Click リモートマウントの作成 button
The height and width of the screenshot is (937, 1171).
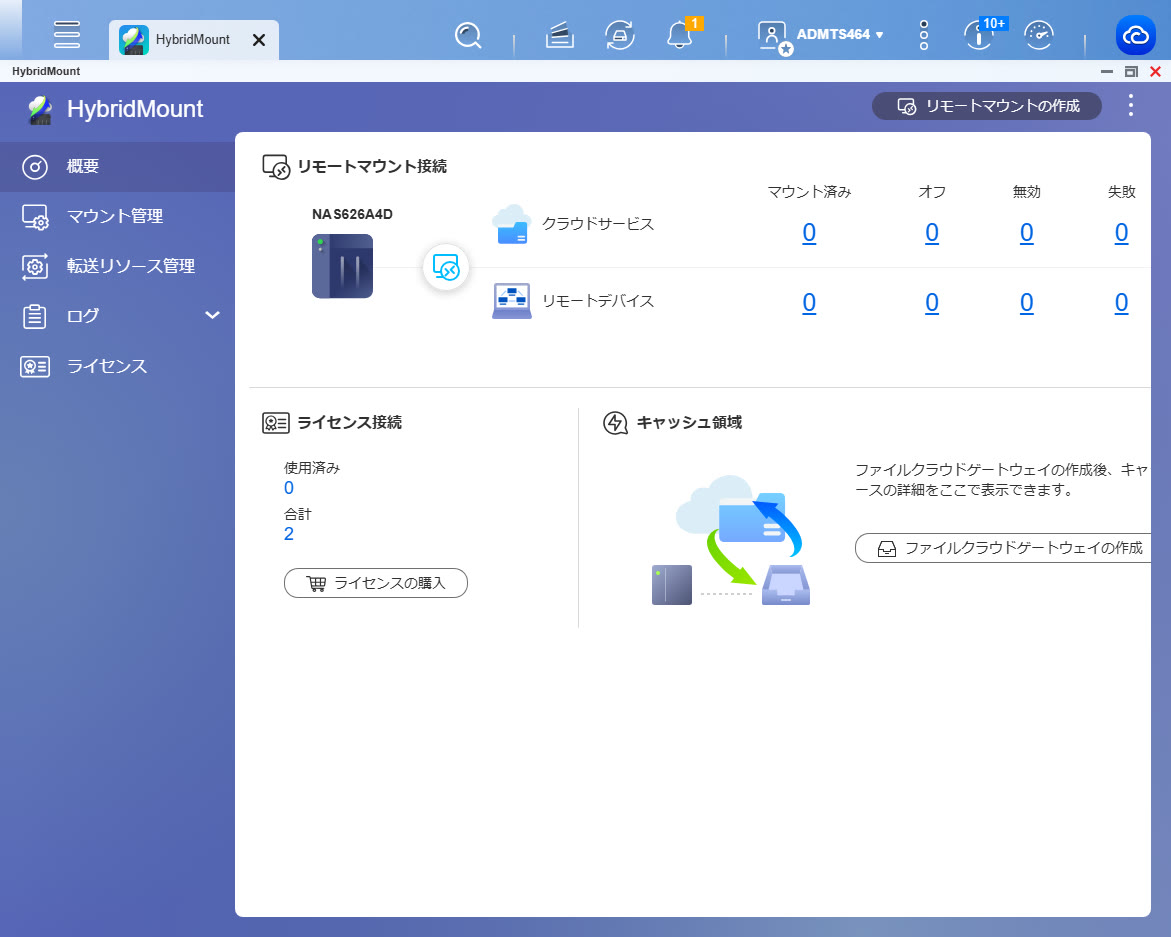987,106
